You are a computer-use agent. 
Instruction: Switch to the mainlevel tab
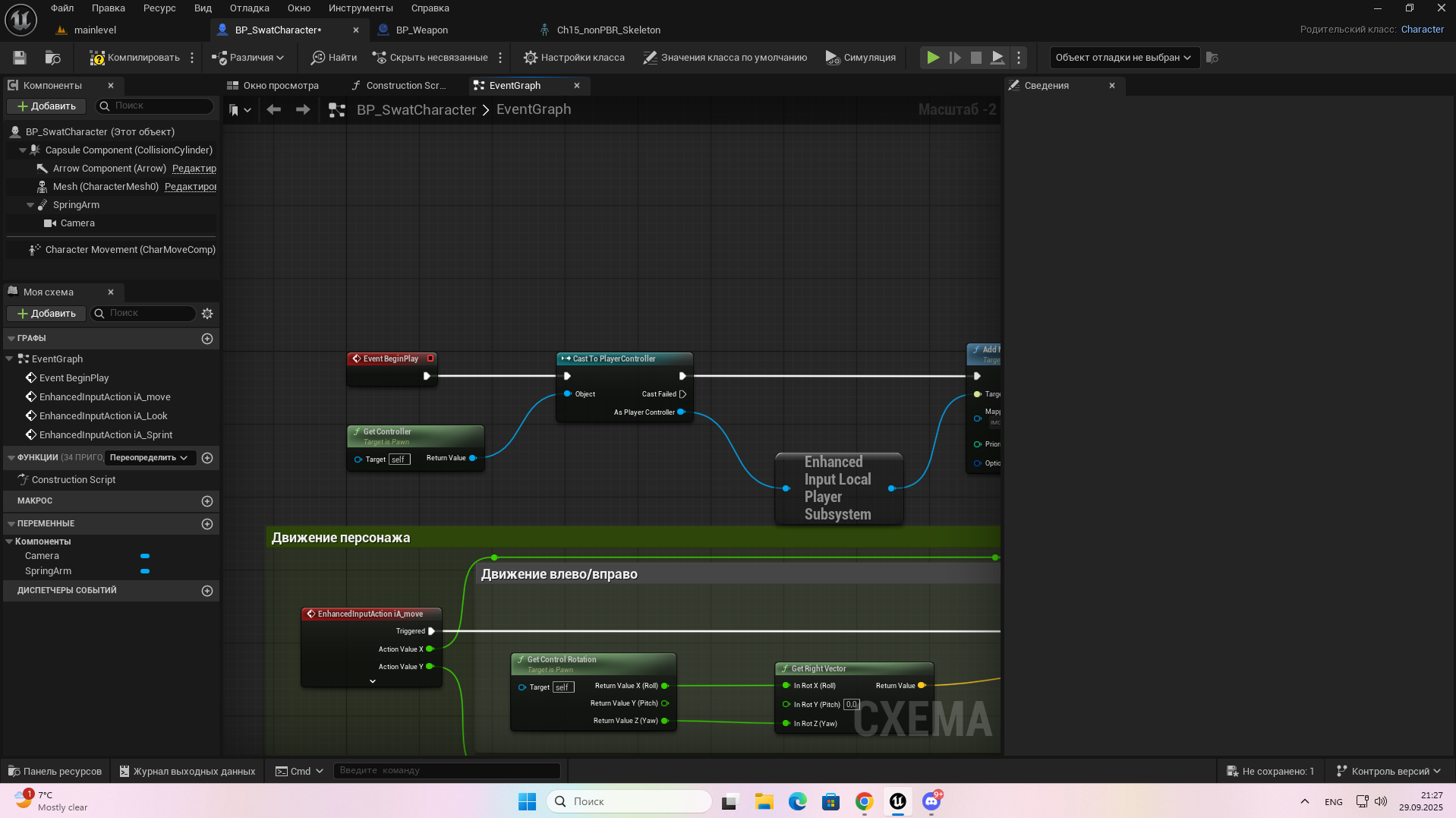[95, 30]
